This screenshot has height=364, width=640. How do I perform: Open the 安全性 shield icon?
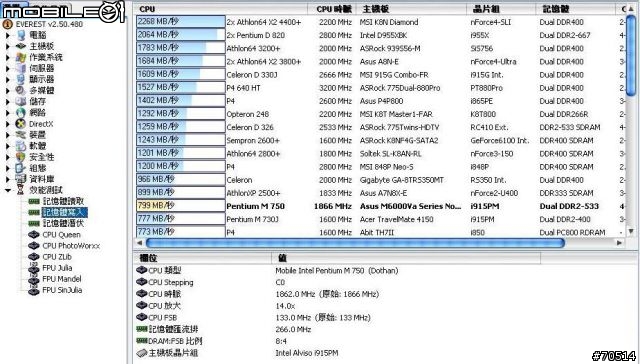(21, 157)
